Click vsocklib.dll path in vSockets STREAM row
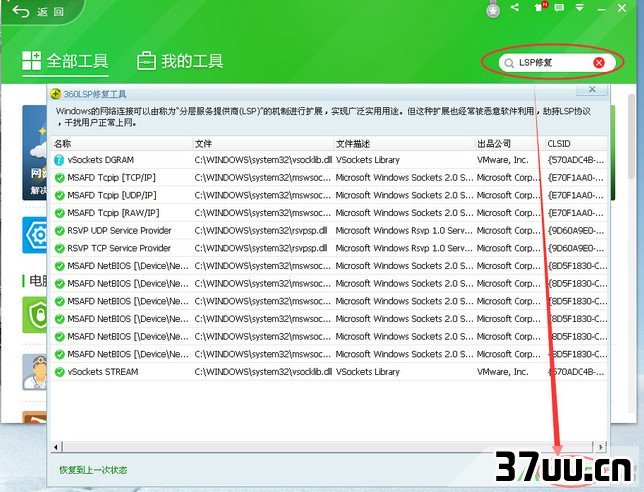The height and width of the screenshot is (492, 644). 263,372
